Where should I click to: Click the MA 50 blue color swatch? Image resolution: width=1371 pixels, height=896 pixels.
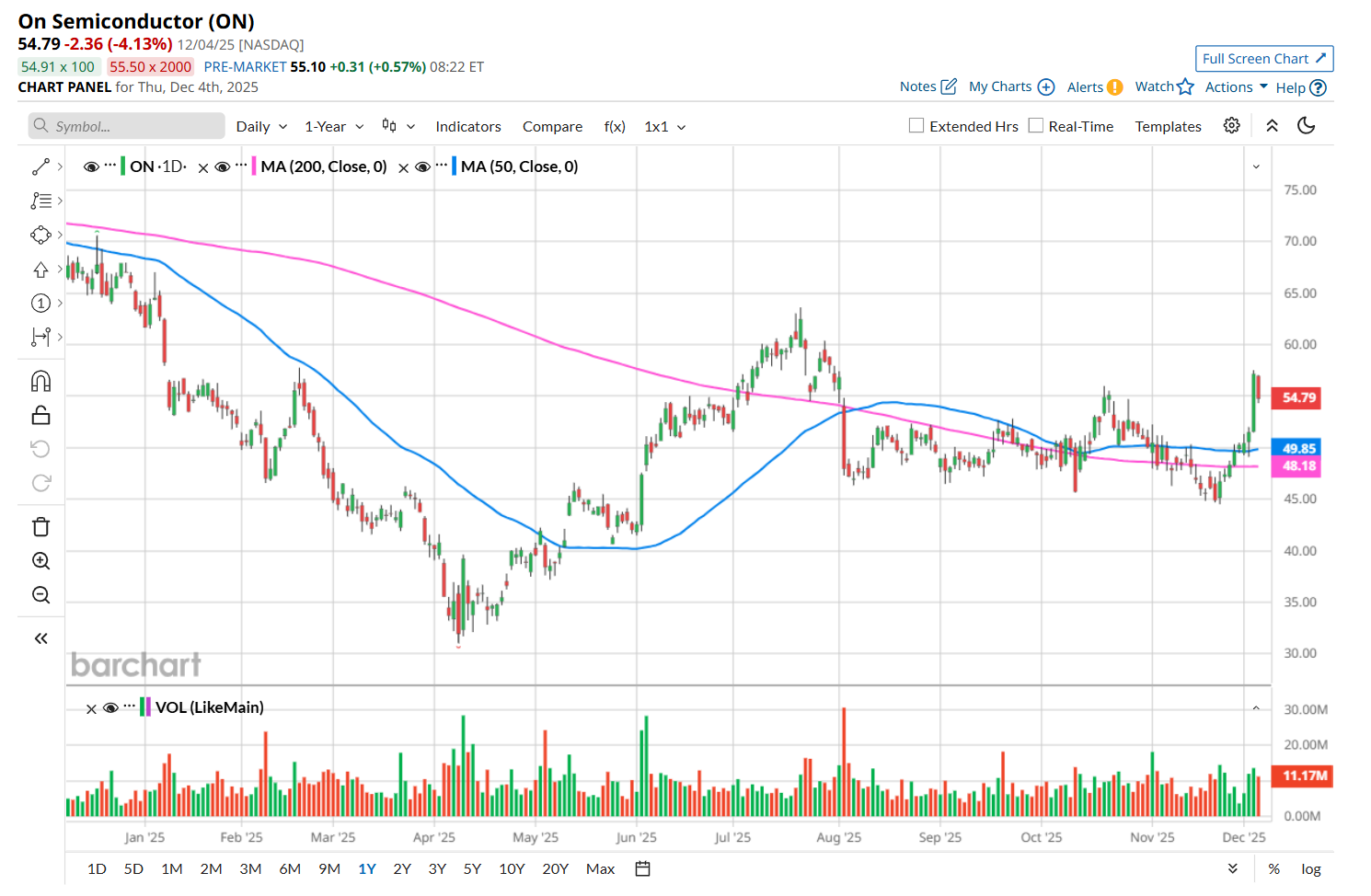(454, 167)
